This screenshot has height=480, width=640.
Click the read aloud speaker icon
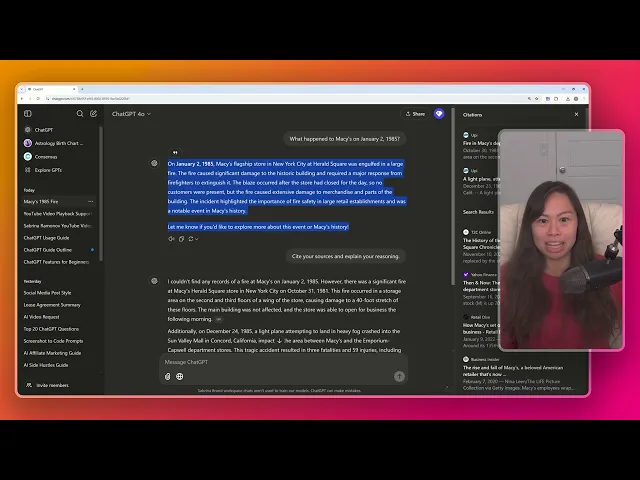point(171,239)
